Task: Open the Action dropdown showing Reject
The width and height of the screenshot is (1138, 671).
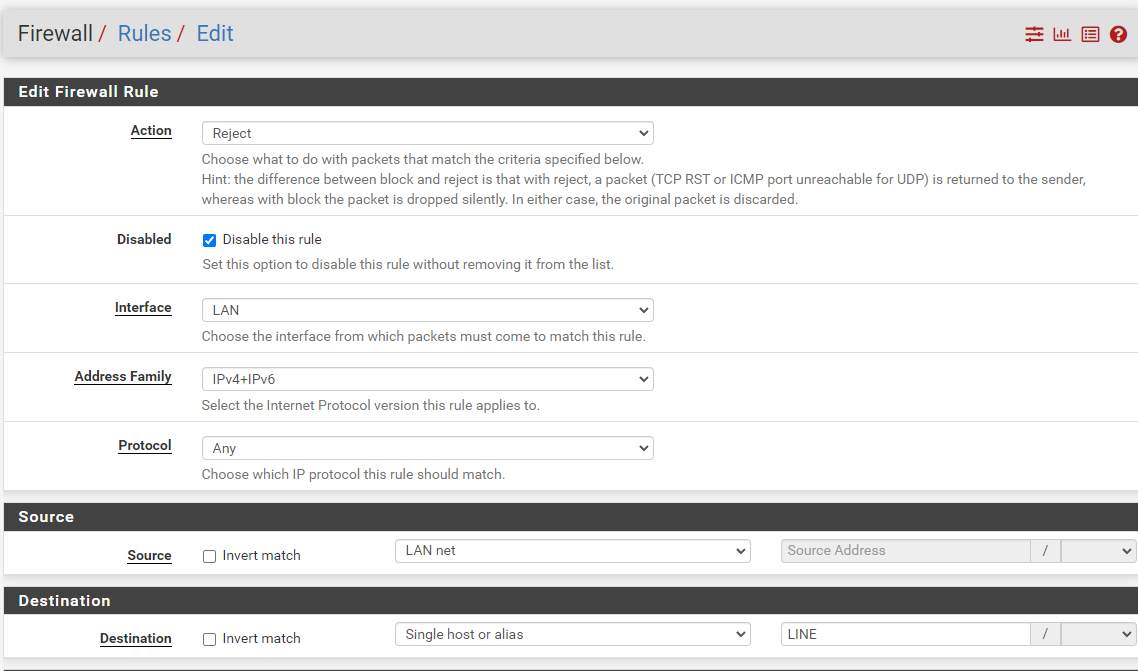Action: [x=427, y=133]
